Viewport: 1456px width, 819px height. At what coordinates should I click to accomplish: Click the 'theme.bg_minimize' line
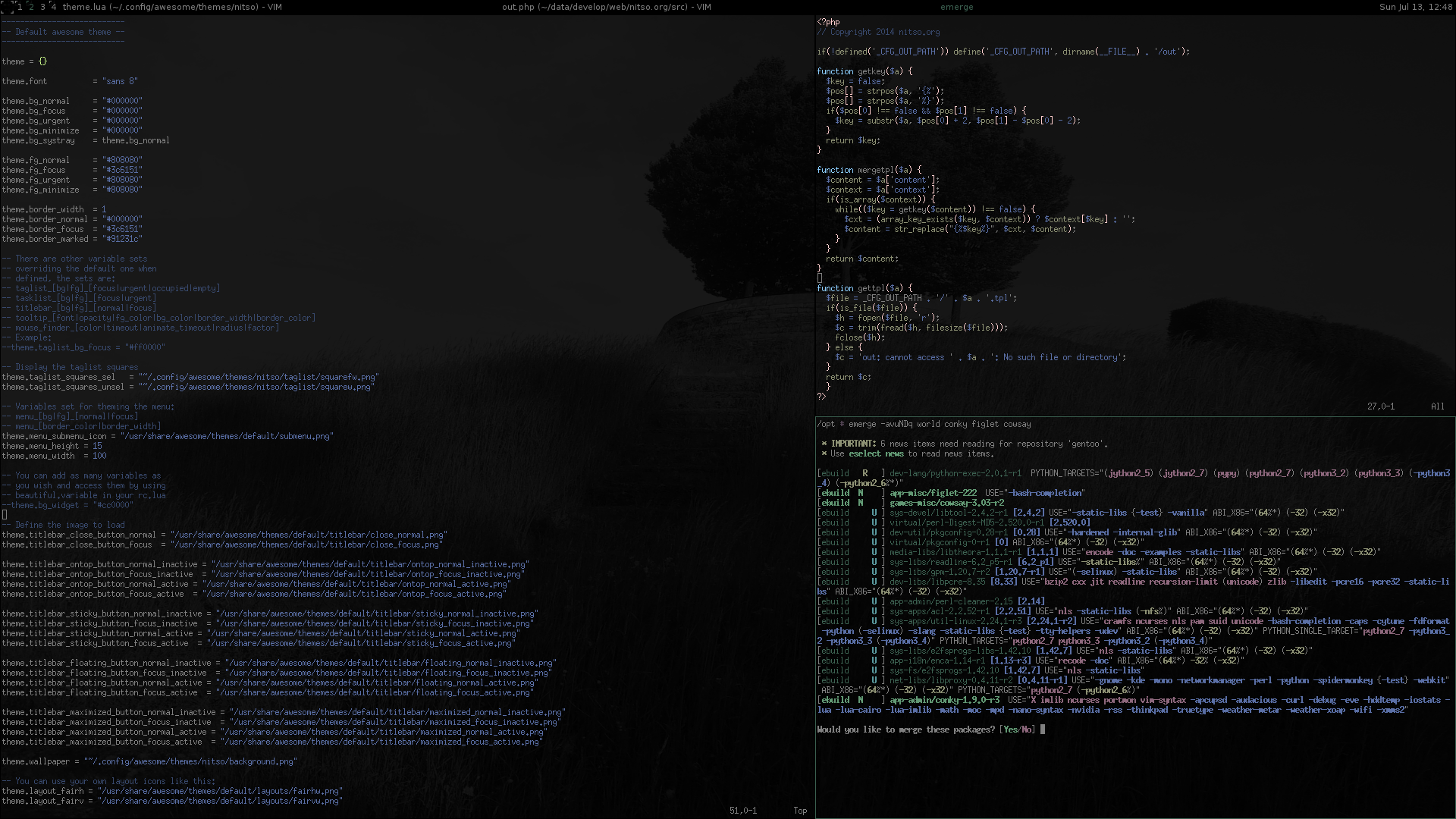(72, 130)
